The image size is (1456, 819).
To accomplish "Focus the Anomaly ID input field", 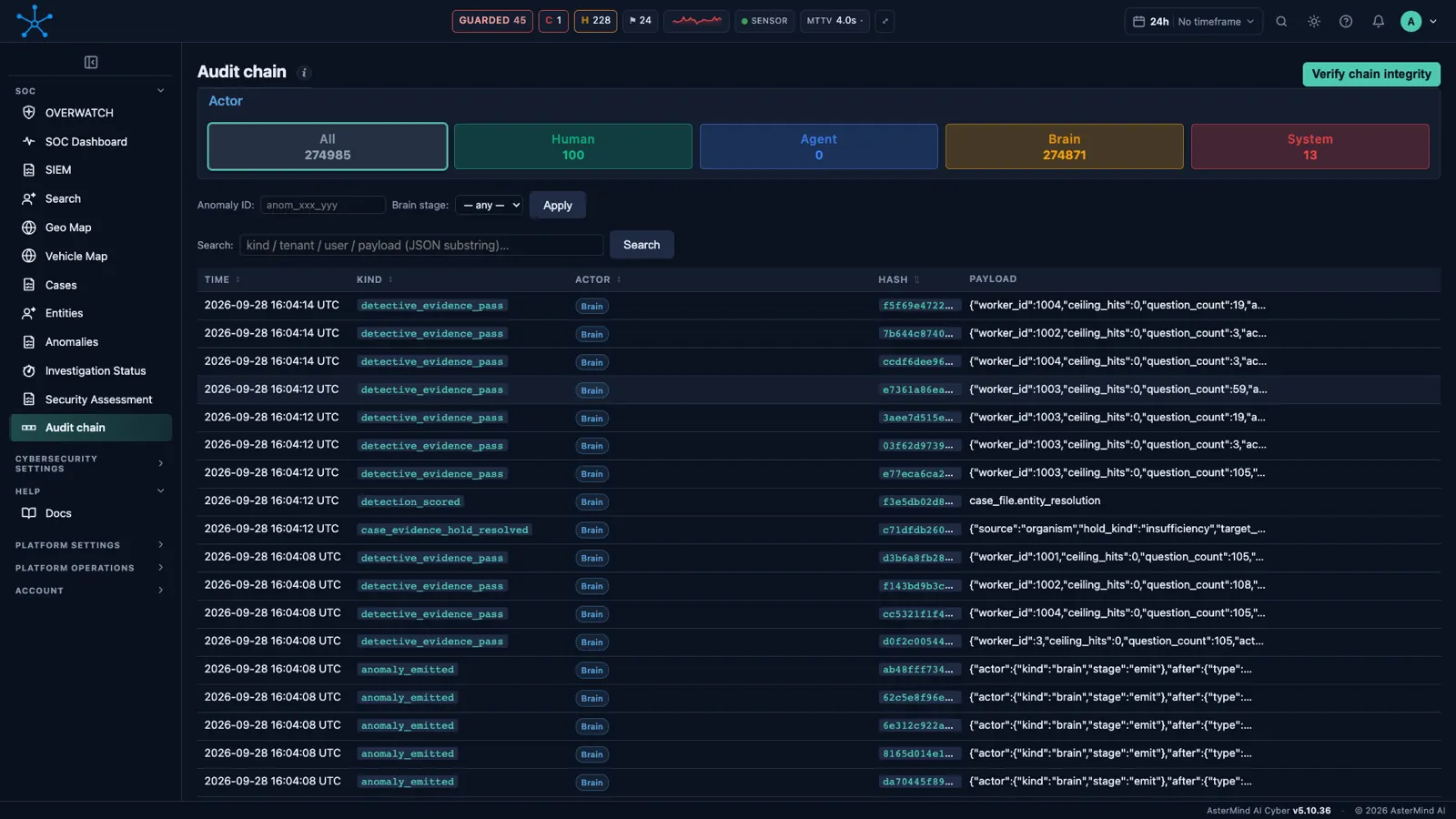I will [323, 206].
